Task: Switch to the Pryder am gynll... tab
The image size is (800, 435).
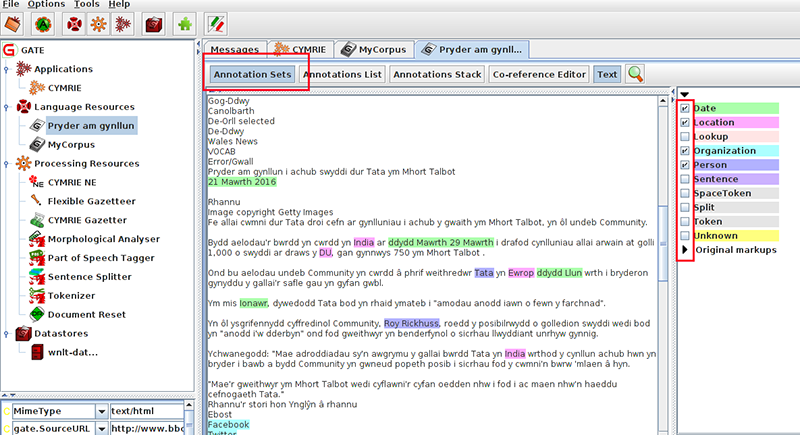Action: point(472,49)
